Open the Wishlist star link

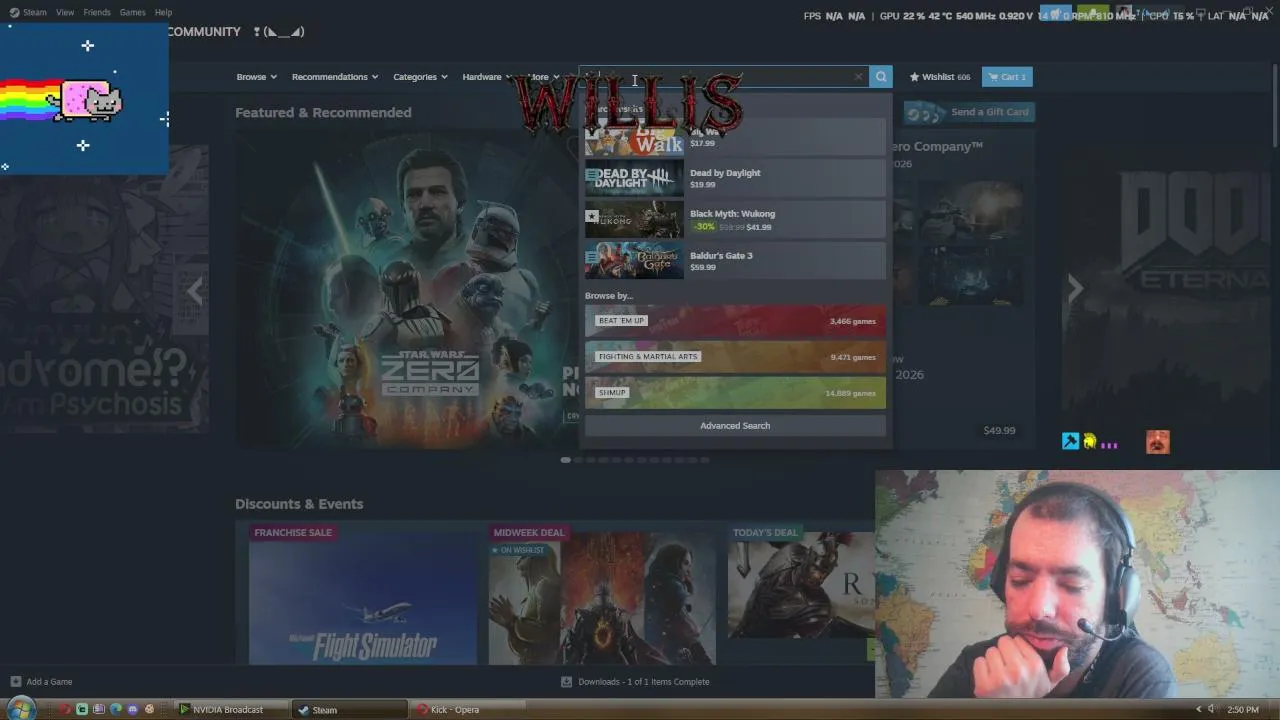pyautogui.click(x=939, y=77)
